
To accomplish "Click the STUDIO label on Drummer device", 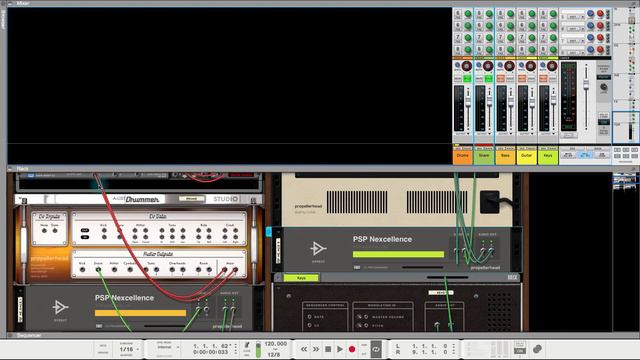I will (225, 199).
